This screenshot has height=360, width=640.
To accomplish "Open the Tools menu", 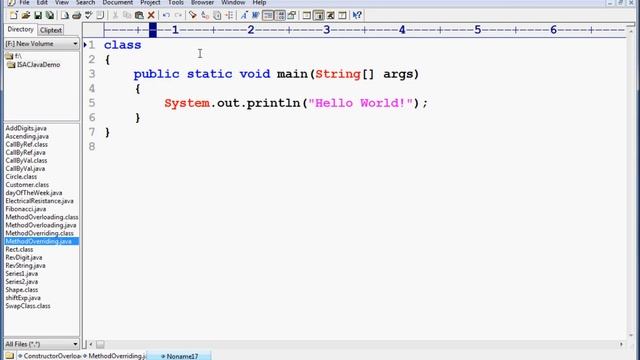I will point(176,2).
